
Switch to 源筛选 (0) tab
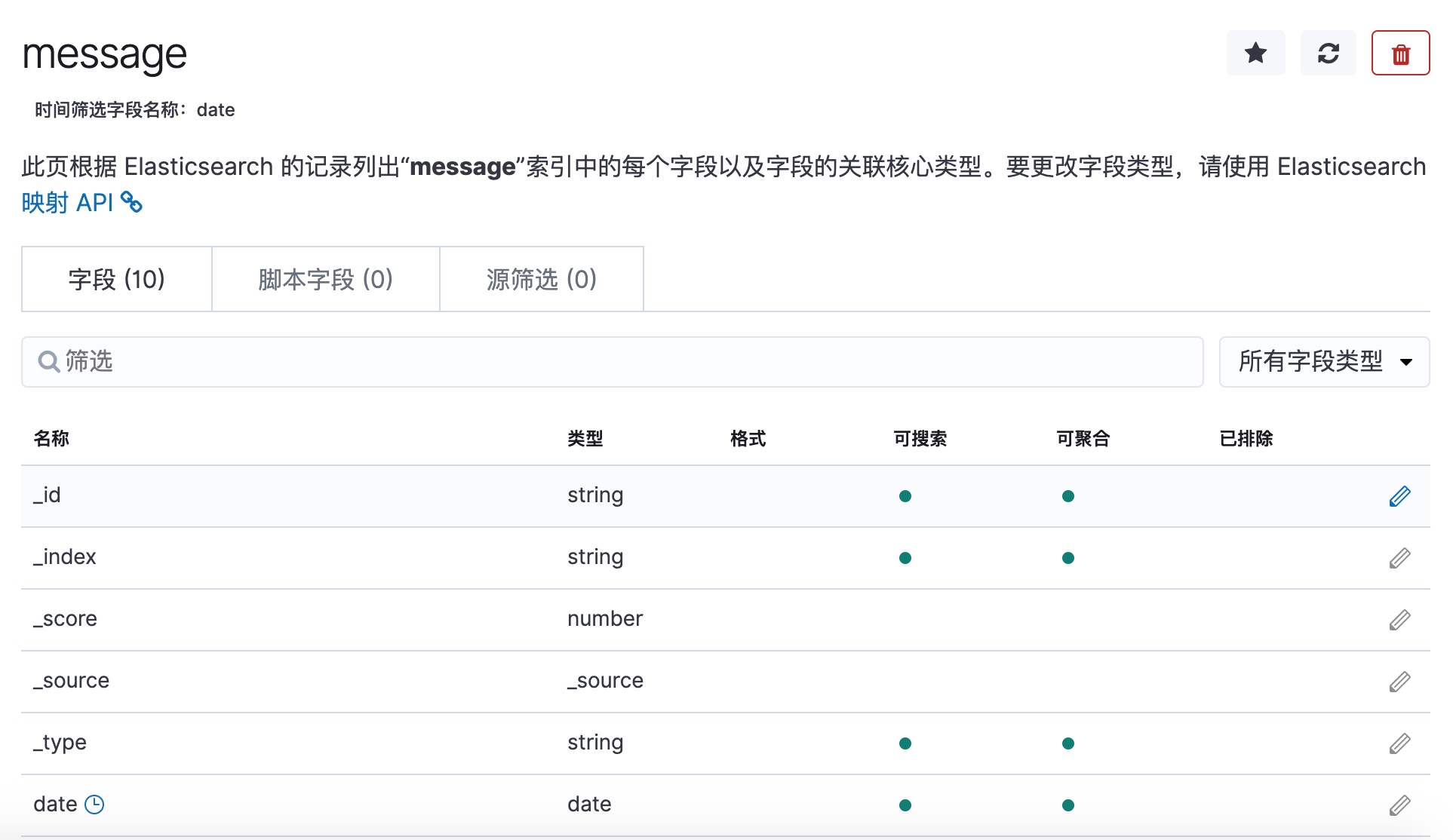click(541, 280)
